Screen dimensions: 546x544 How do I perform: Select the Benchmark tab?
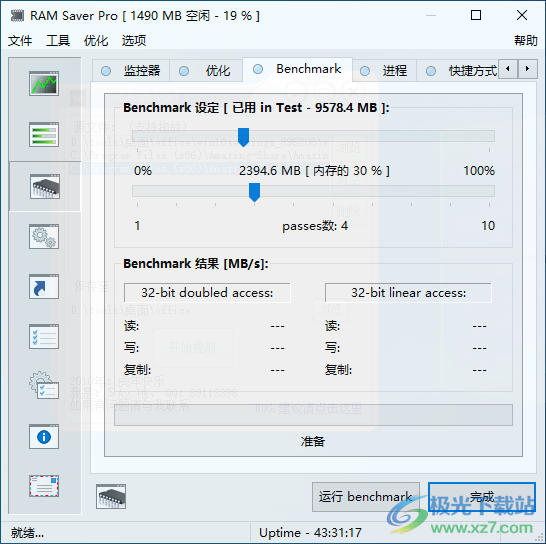pos(297,69)
